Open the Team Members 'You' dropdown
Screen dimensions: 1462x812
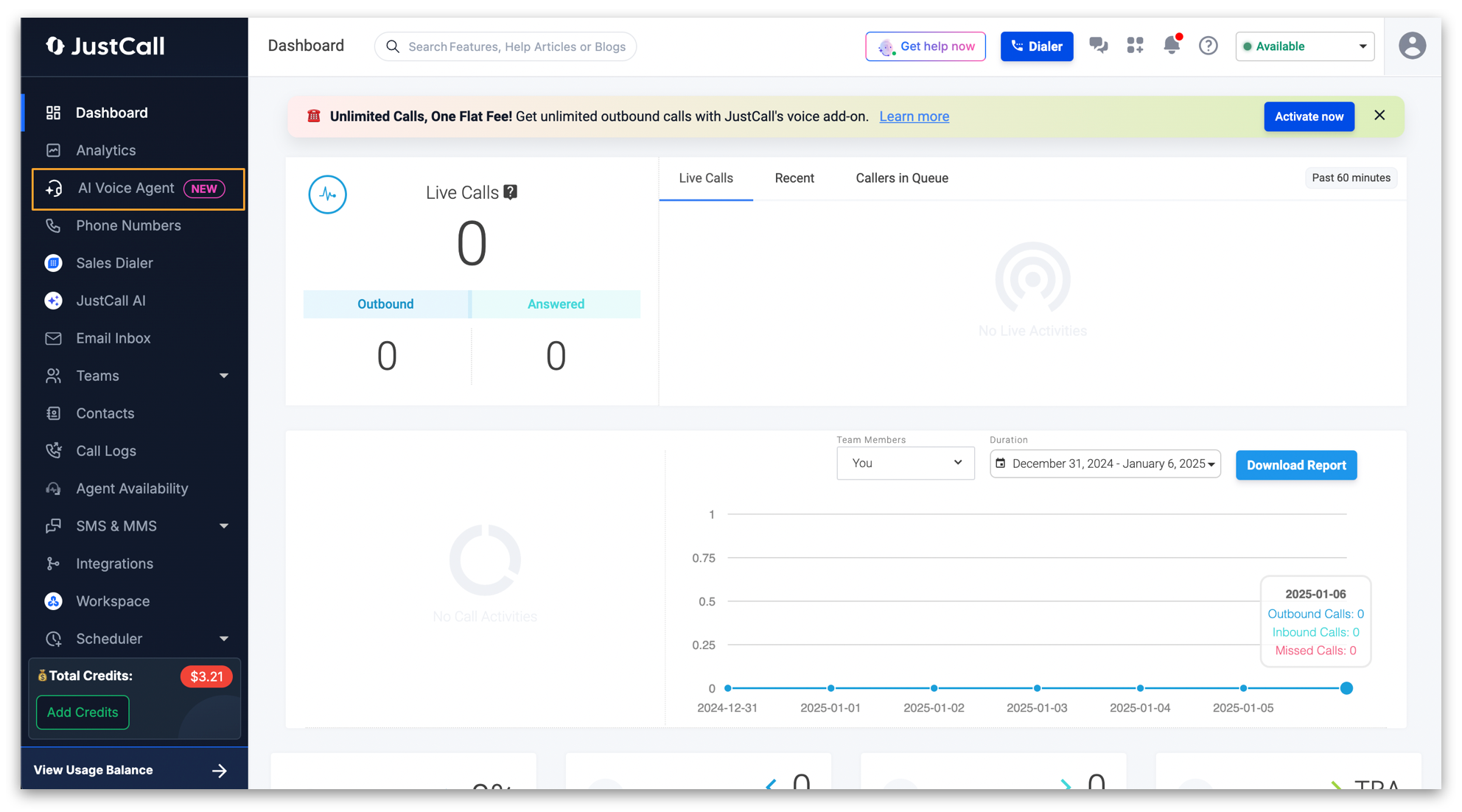[905, 463]
